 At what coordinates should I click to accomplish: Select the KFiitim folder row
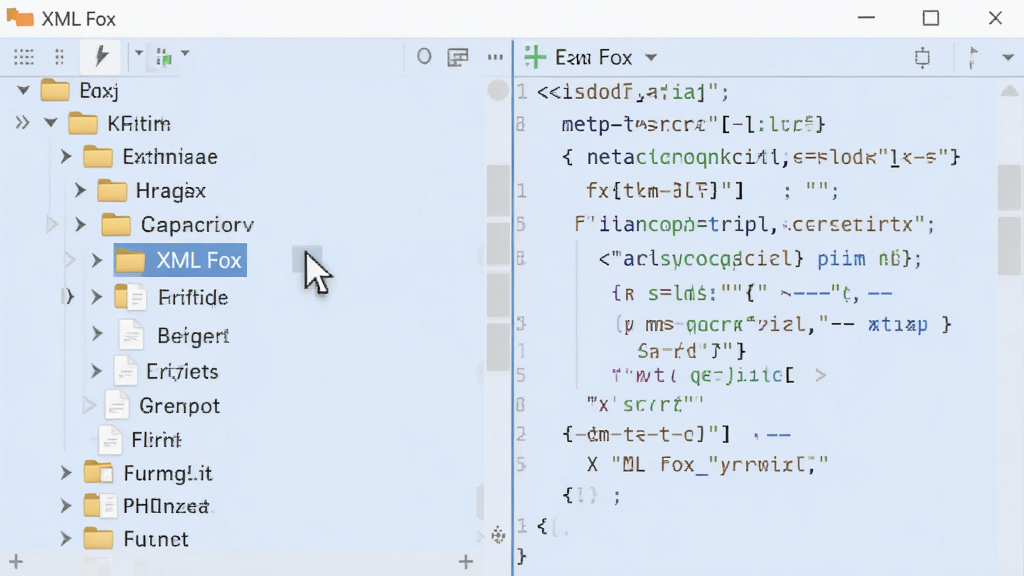click(120, 123)
